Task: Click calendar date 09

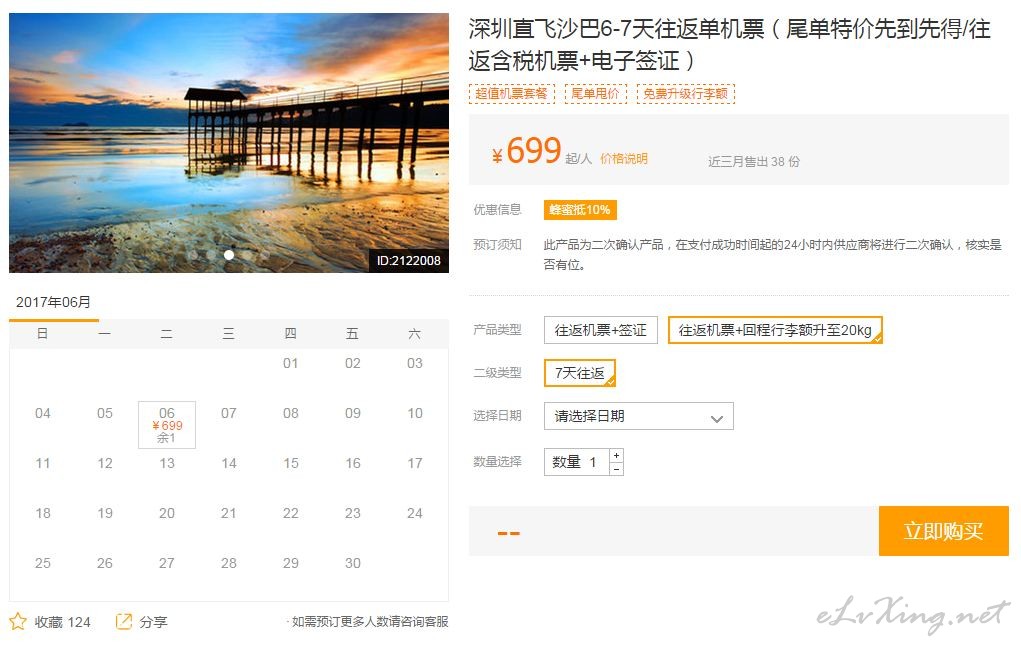Action: click(x=352, y=413)
